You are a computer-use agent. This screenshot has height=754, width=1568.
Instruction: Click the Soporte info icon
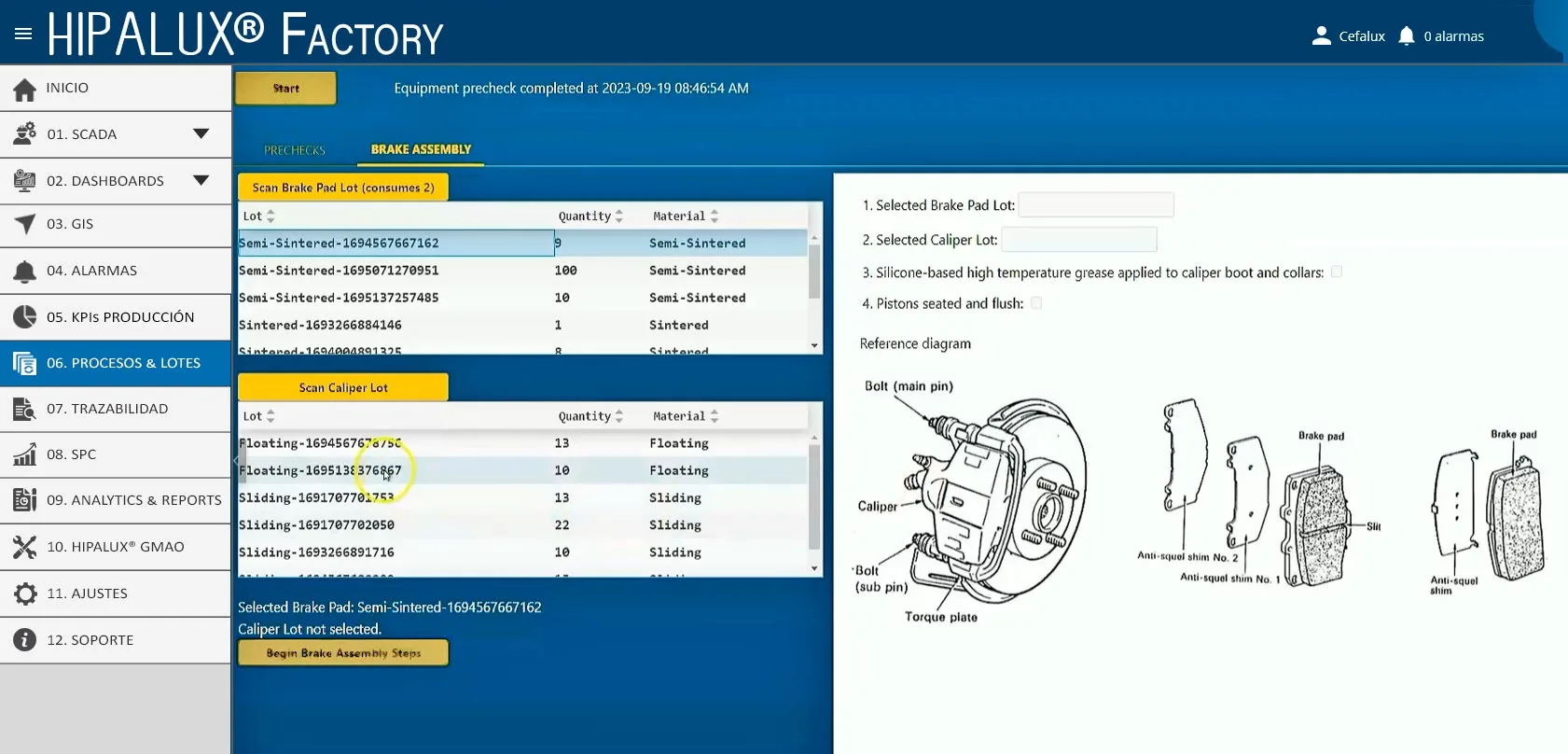25,640
